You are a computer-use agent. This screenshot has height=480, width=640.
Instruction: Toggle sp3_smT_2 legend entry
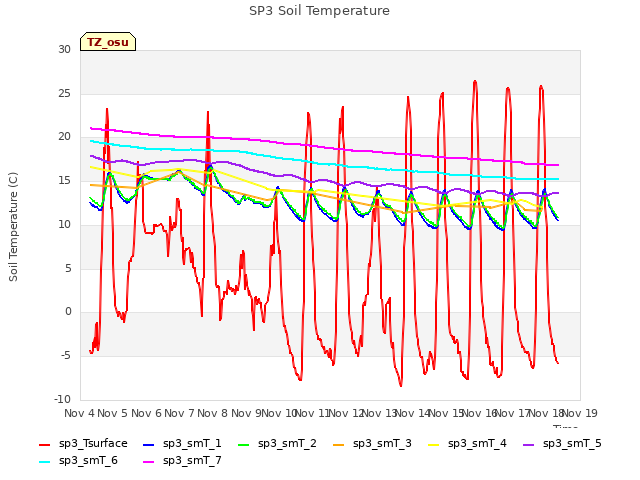(277, 444)
